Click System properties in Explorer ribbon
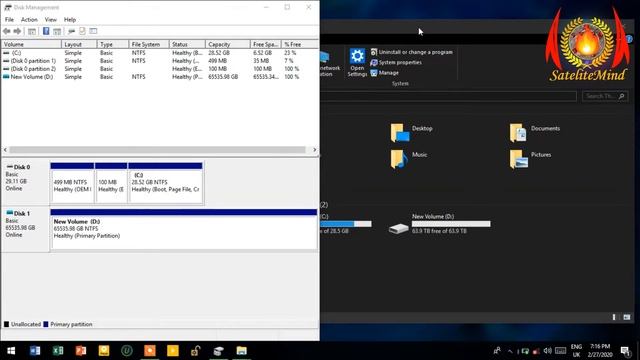This screenshot has height=360, width=640. pos(396,62)
